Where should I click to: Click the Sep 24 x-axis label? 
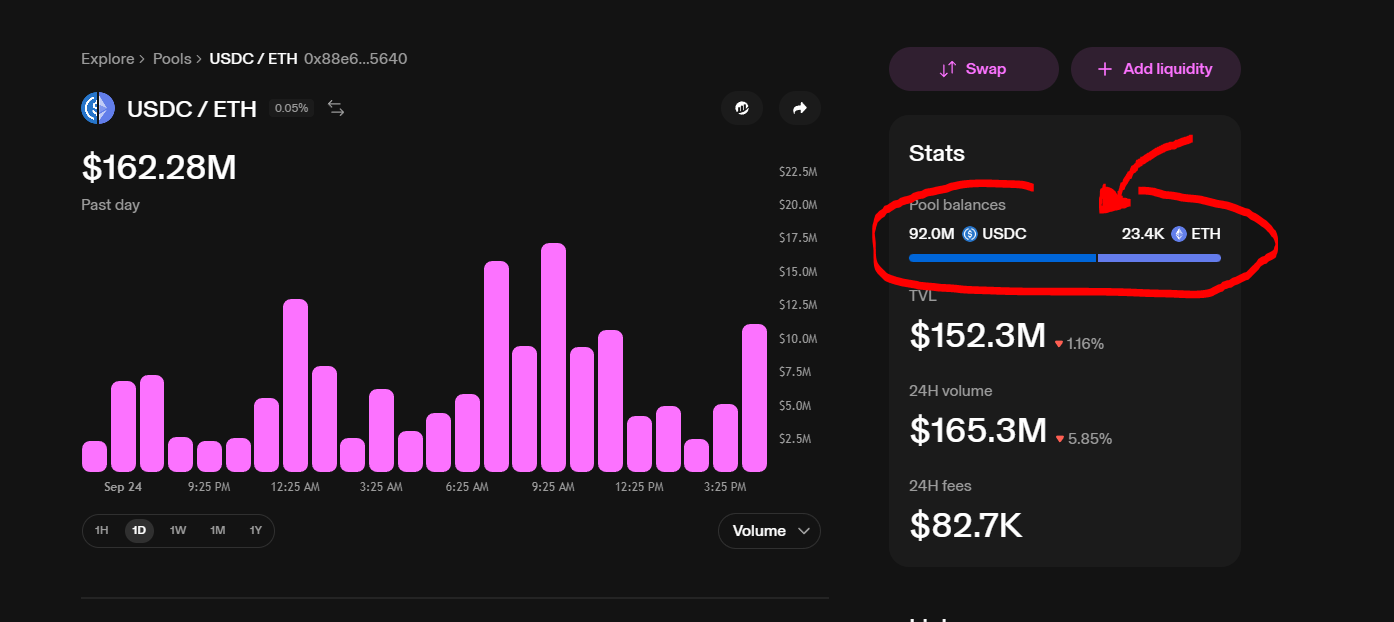pyautogui.click(x=123, y=487)
